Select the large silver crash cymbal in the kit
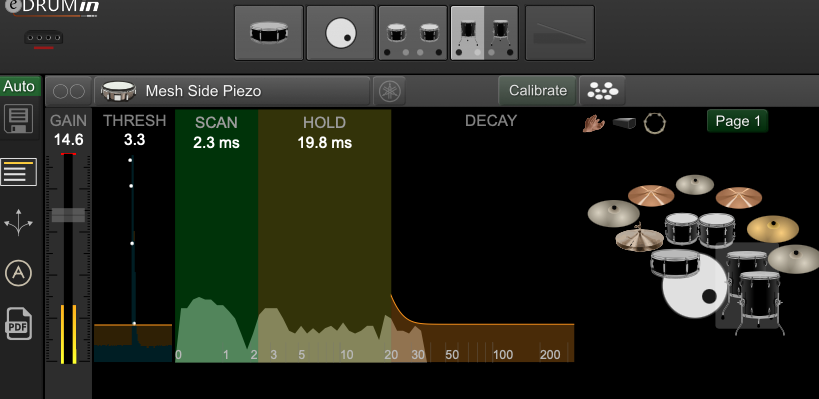The width and height of the screenshot is (819, 399). (x=614, y=213)
